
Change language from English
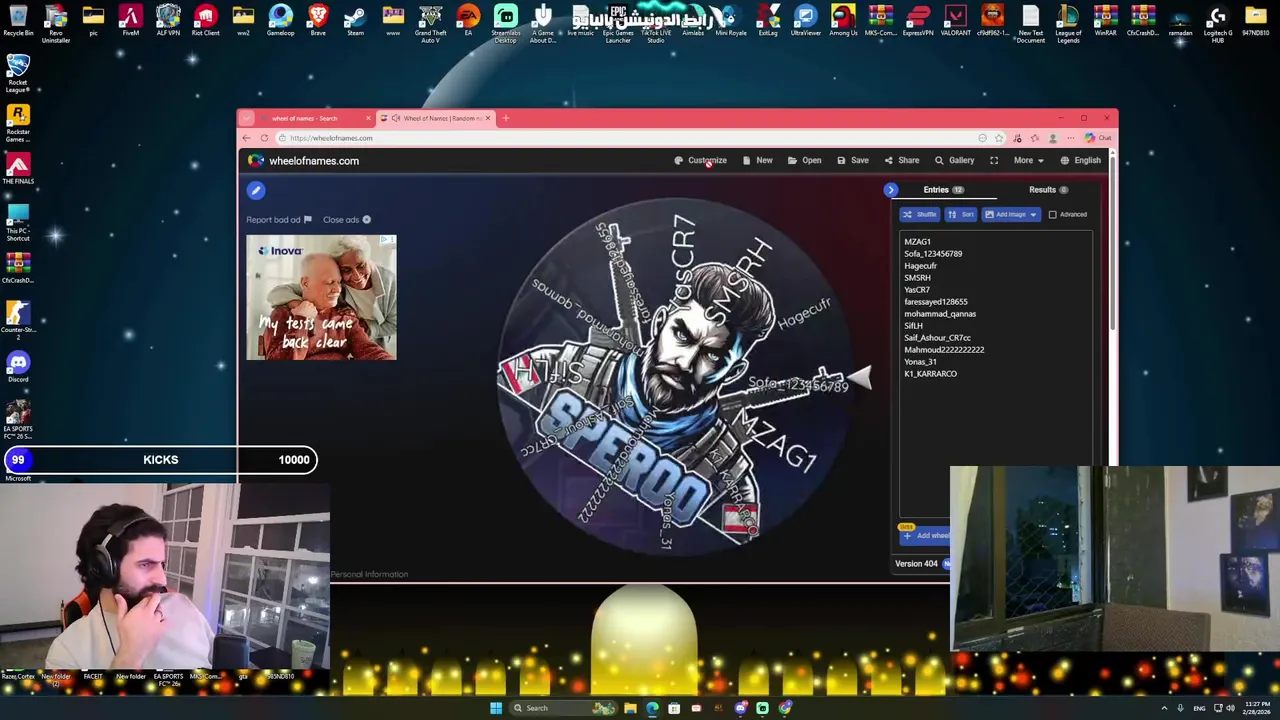coord(1081,160)
